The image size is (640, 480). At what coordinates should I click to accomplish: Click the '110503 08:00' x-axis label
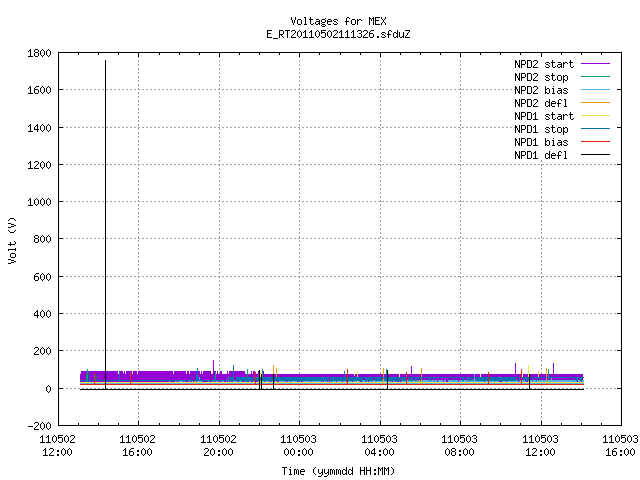(459, 446)
